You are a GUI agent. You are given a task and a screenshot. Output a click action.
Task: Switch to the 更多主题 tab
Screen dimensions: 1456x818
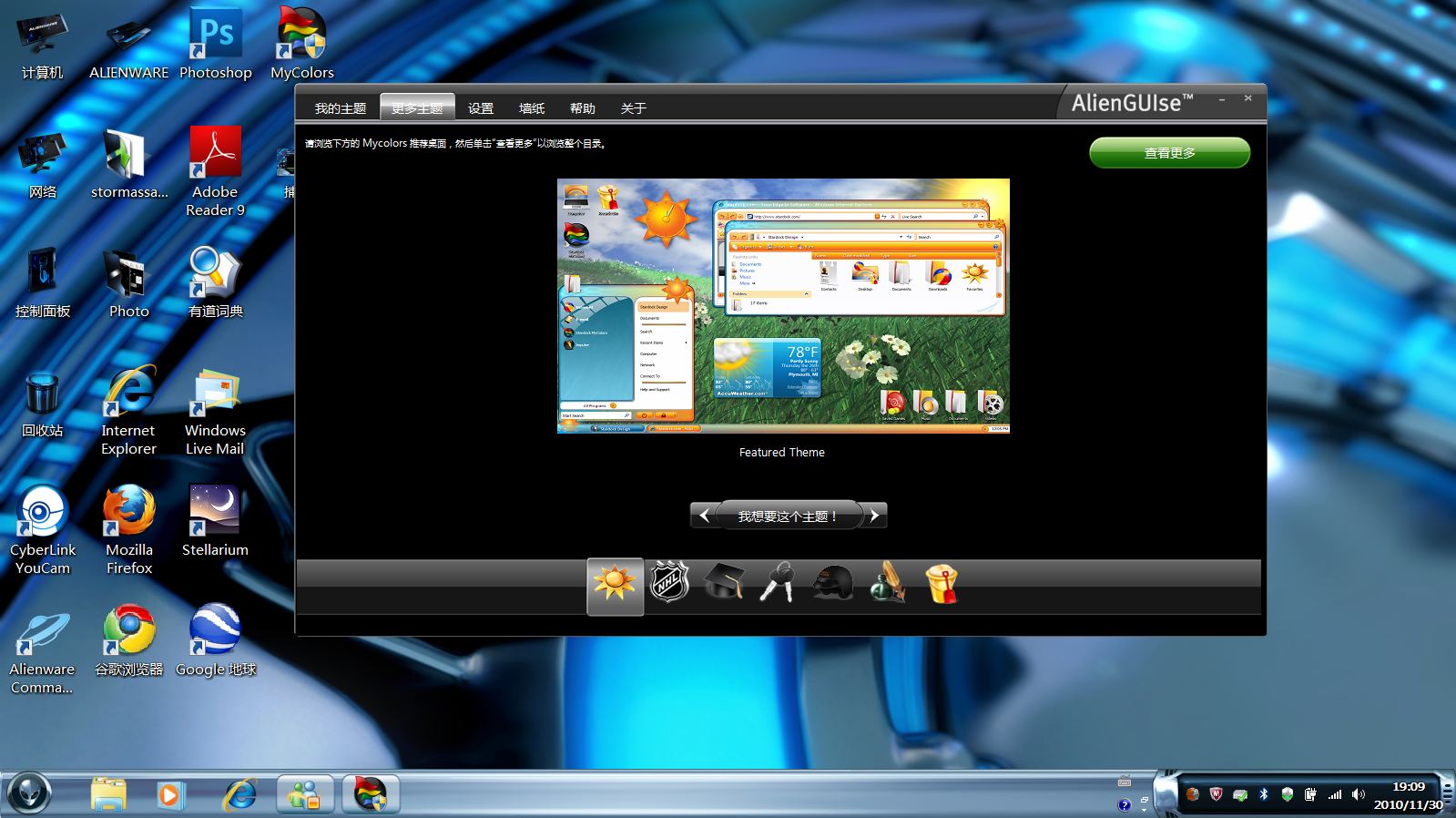(x=417, y=108)
